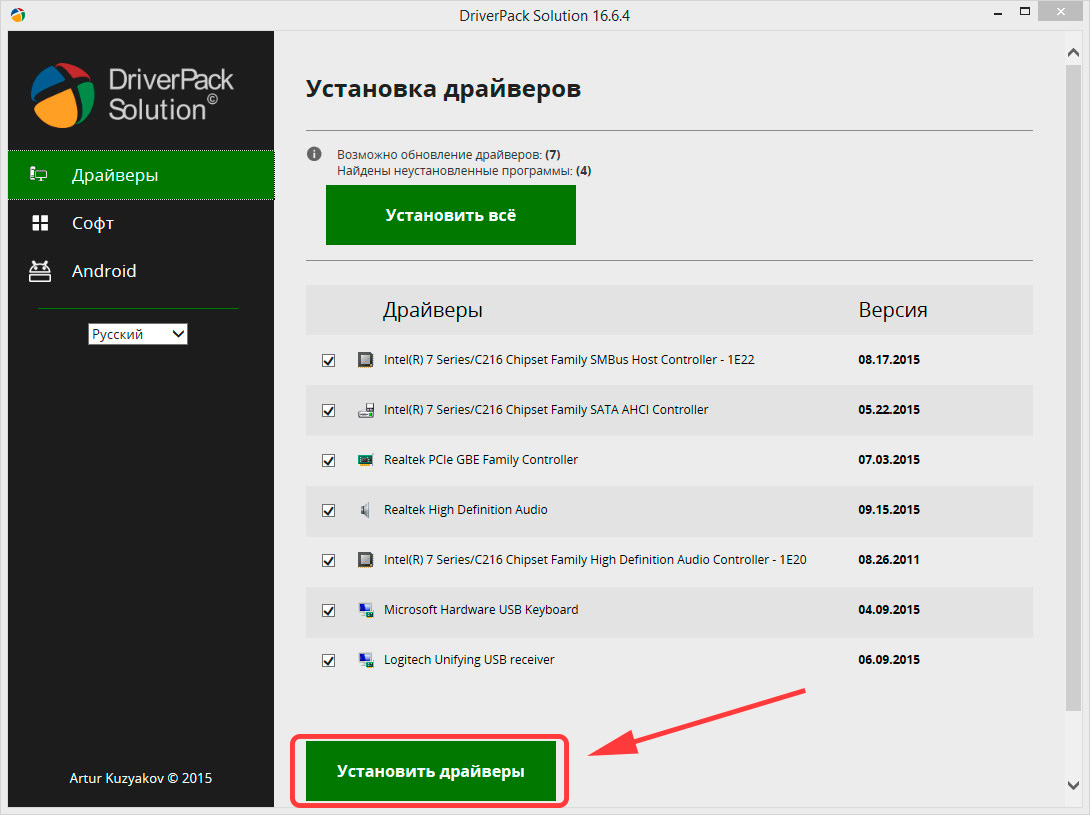Click icon for Microsoft Hardware USB Keyboard

point(366,610)
